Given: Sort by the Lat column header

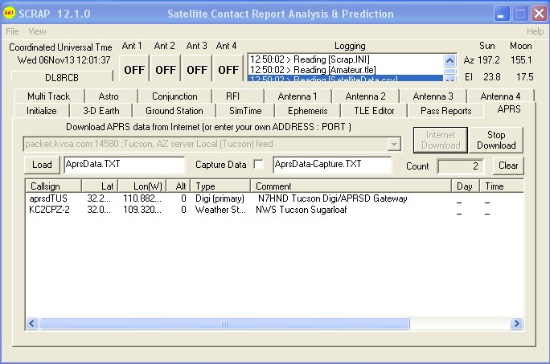Looking at the screenshot, I should pos(100,186).
